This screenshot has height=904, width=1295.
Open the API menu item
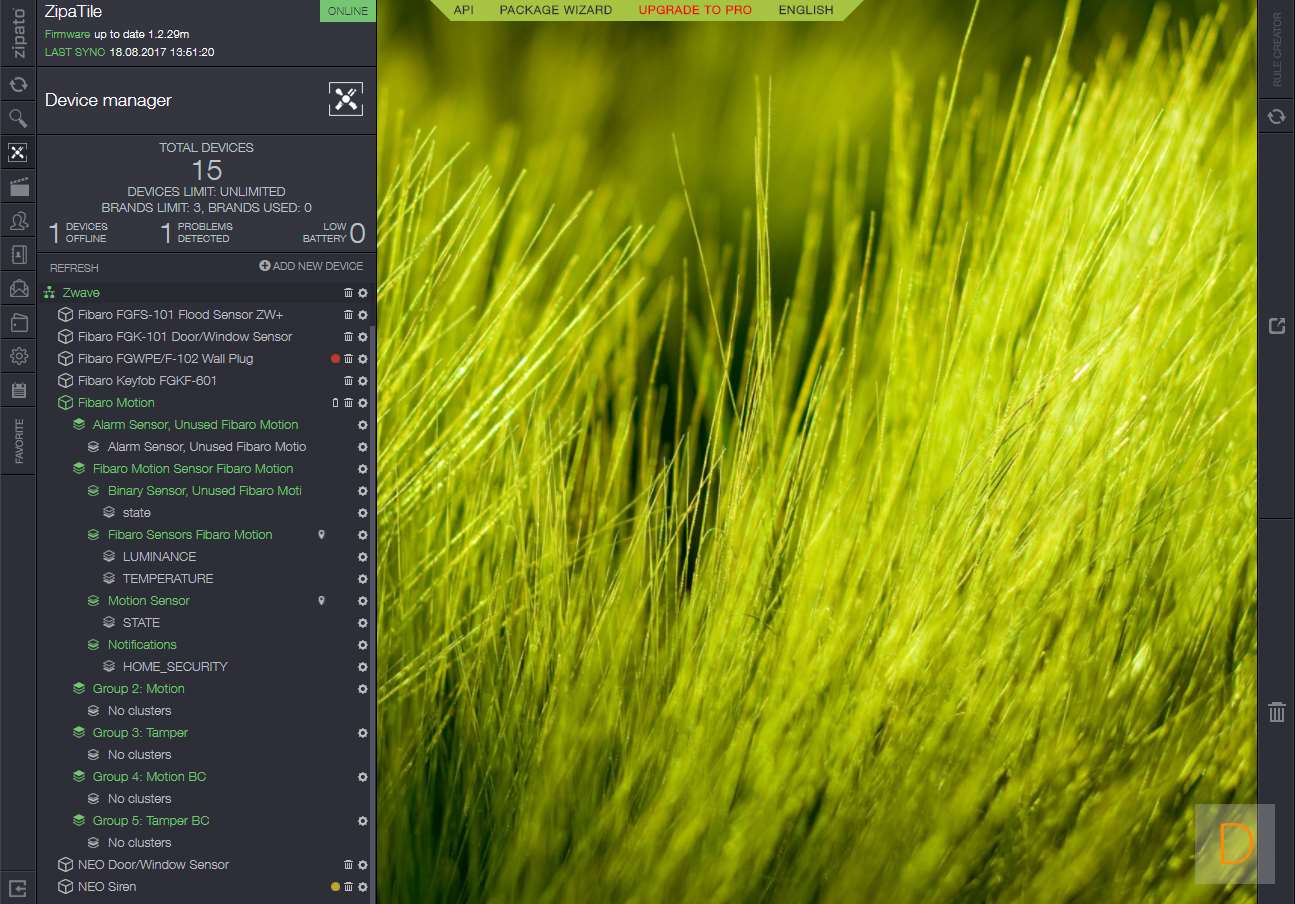click(463, 10)
